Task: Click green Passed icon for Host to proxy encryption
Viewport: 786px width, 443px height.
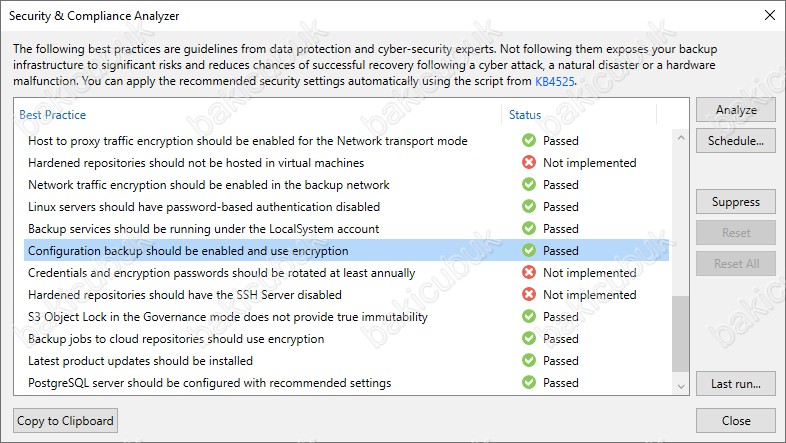Action: click(528, 140)
